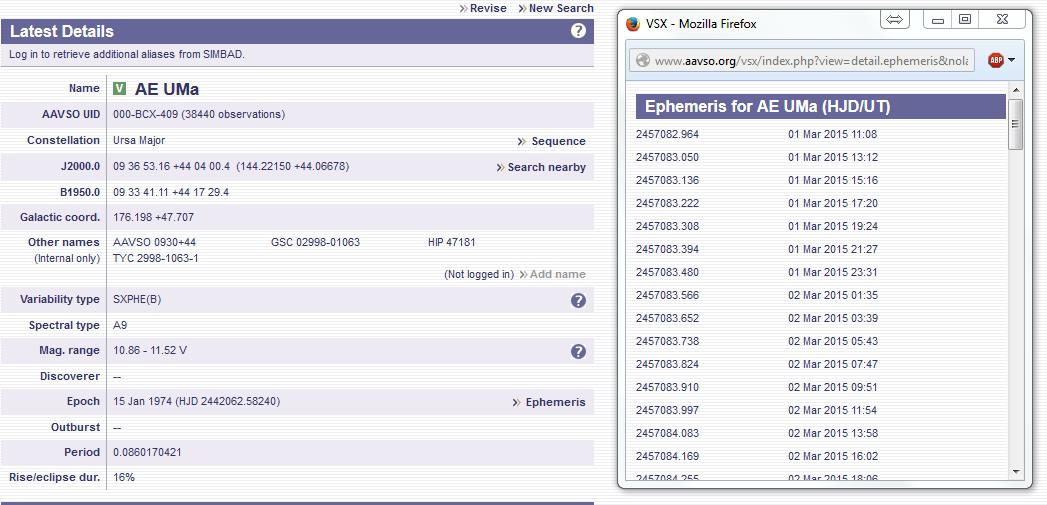Click the ephemeris scrollbar thumb
The height and width of the screenshot is (505, 1047).
(x=1016, y=124)
